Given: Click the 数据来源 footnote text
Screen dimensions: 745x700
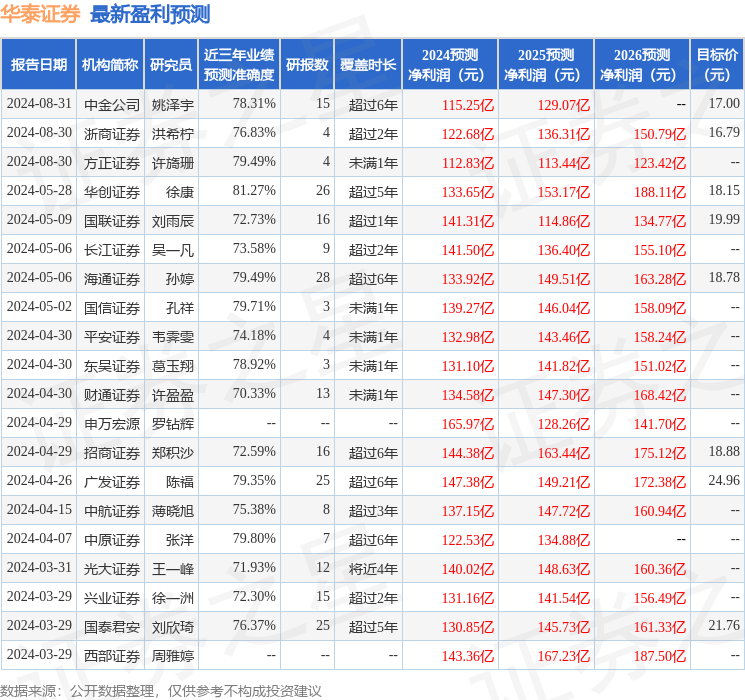Looking at the screenshot, I should (161, 690).
